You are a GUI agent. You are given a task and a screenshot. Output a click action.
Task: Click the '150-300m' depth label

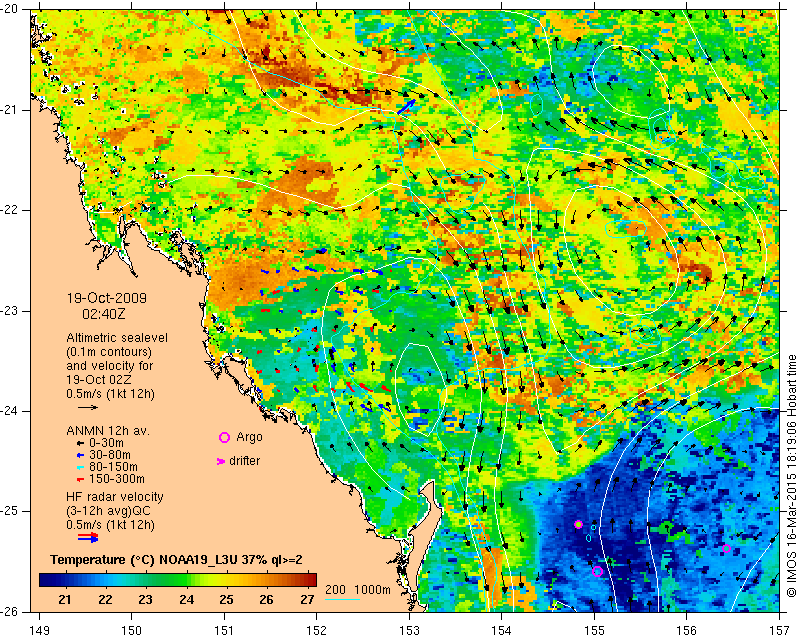pos(117,479)
